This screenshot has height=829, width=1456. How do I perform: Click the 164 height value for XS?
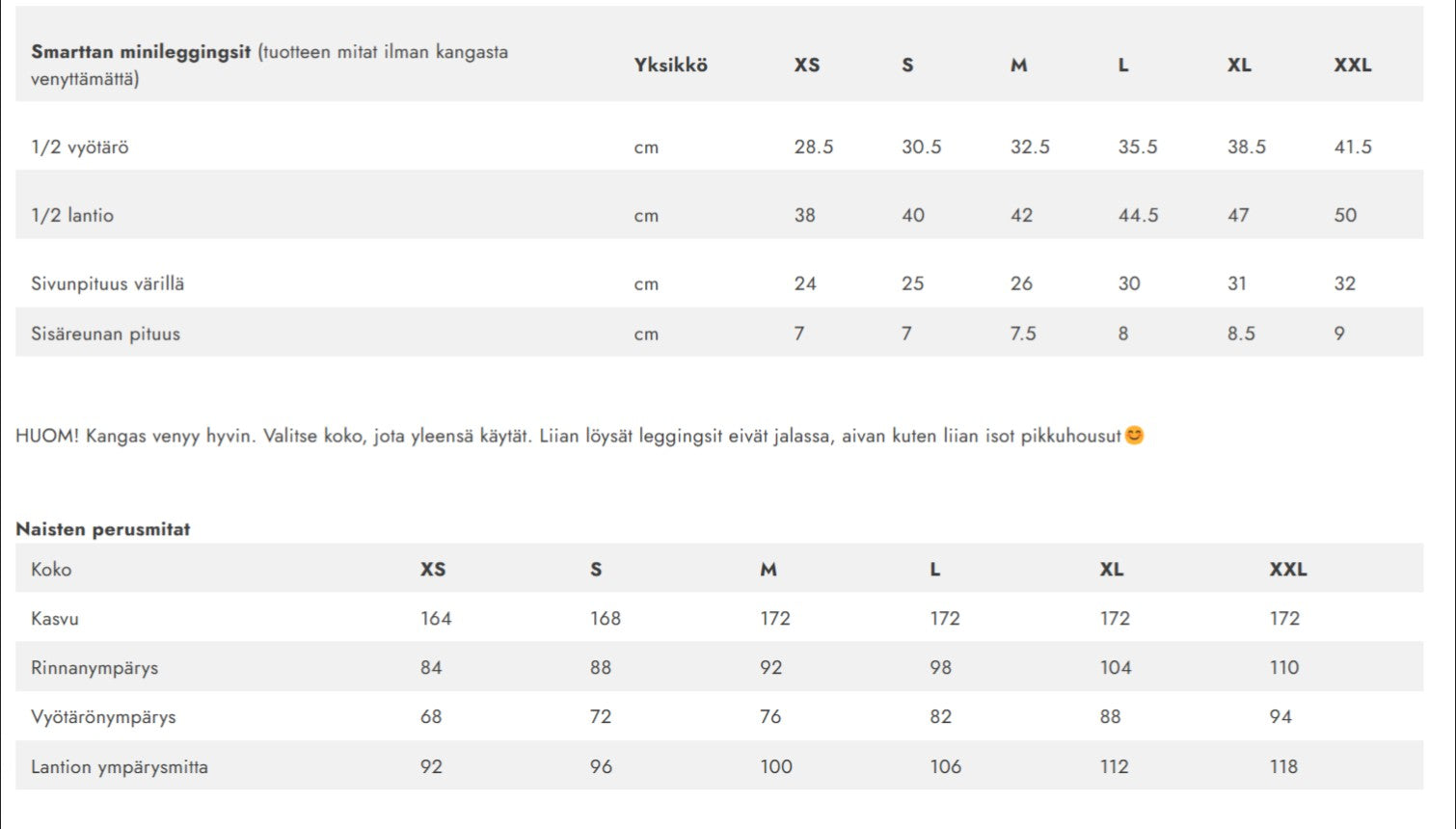(x=436, y=618)
